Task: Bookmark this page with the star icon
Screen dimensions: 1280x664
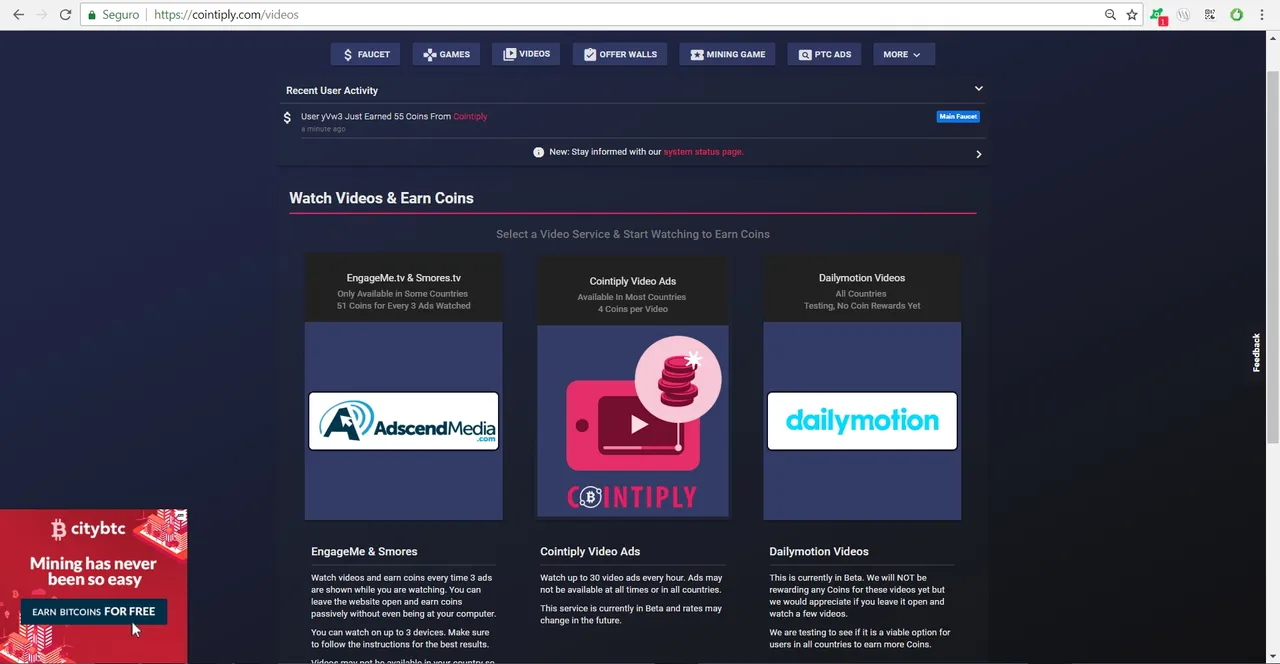Action: click(1132, 15)
